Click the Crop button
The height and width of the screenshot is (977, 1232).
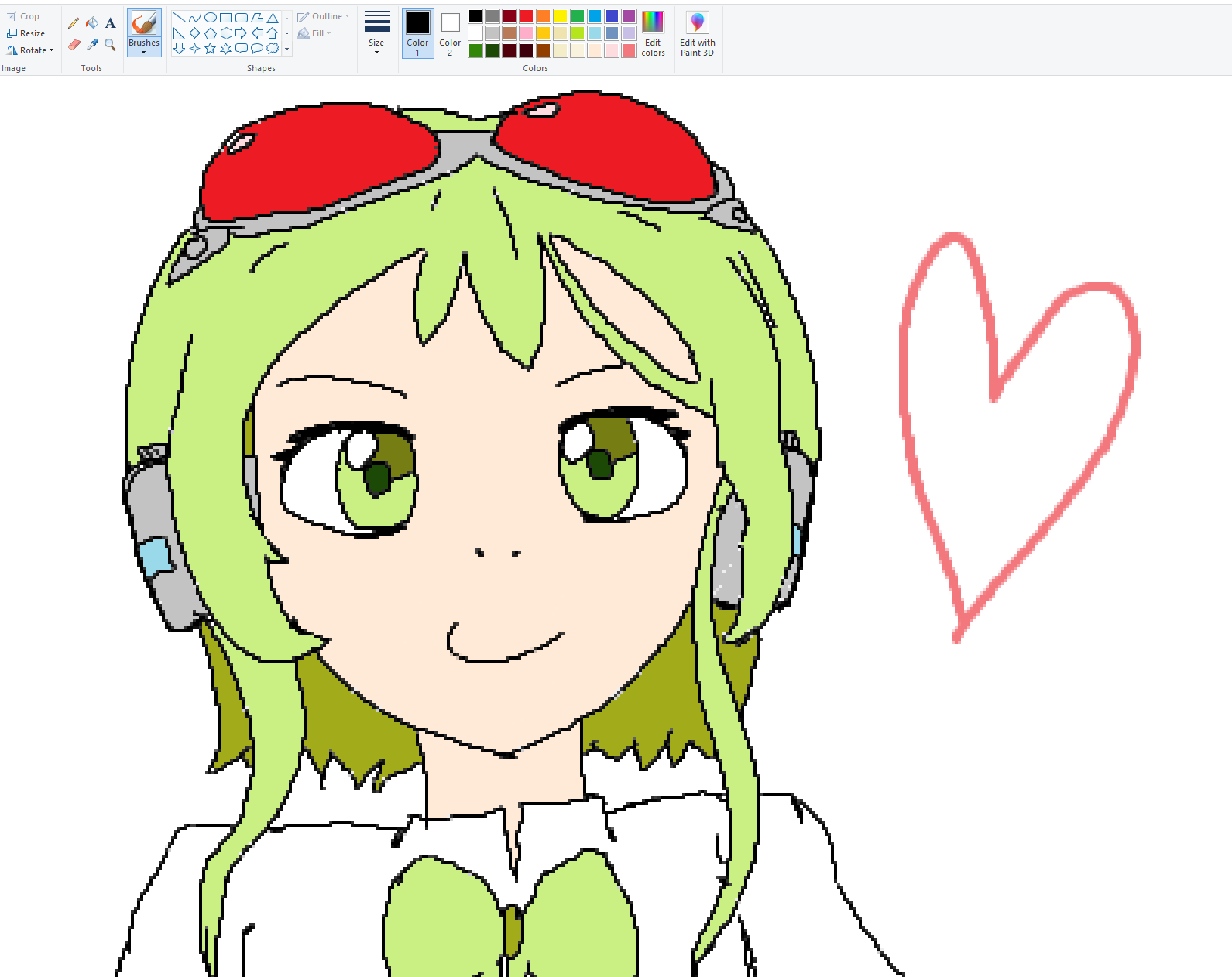[x=23, y=16]
